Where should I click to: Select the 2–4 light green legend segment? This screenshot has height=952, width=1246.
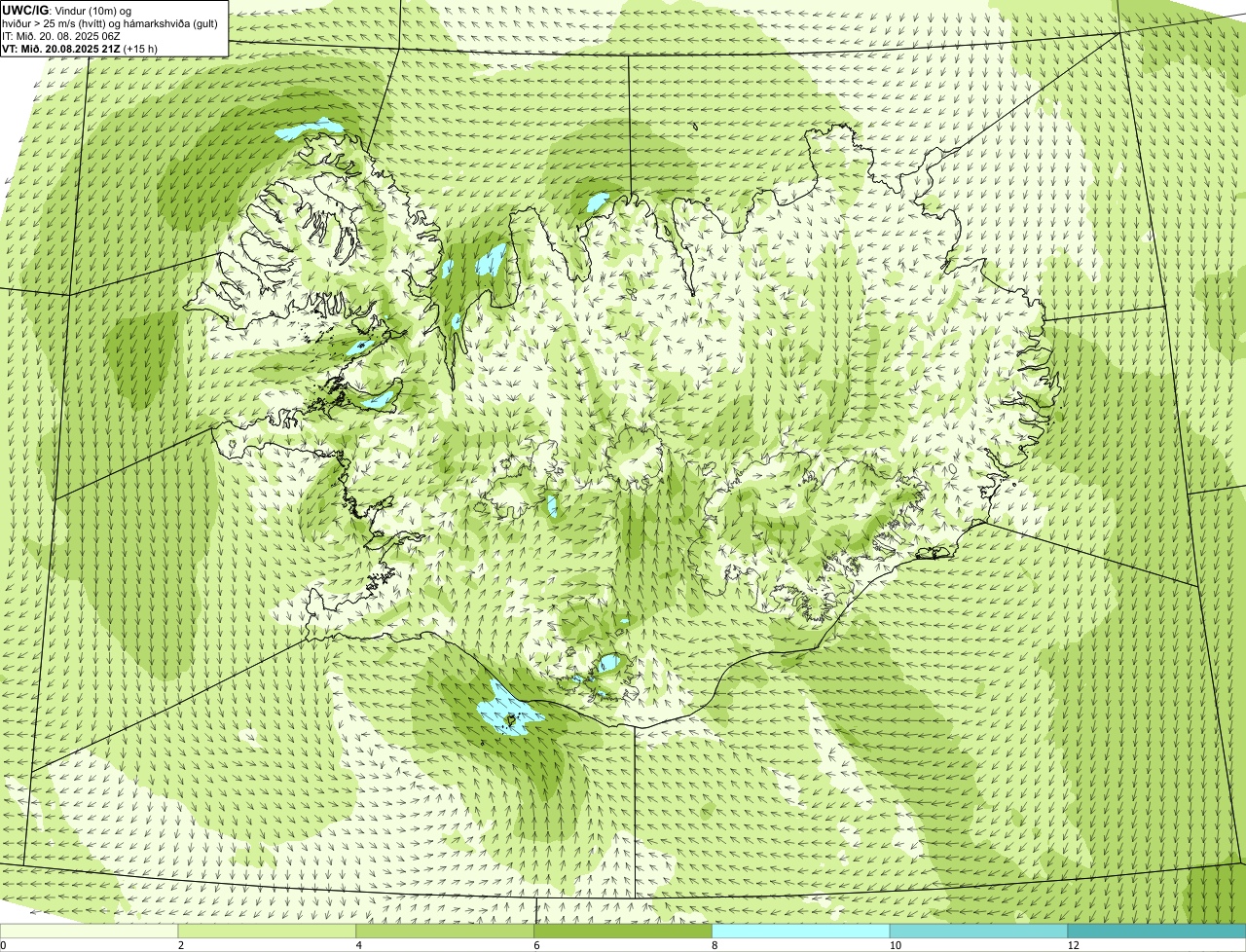click(x=268, y=932)
